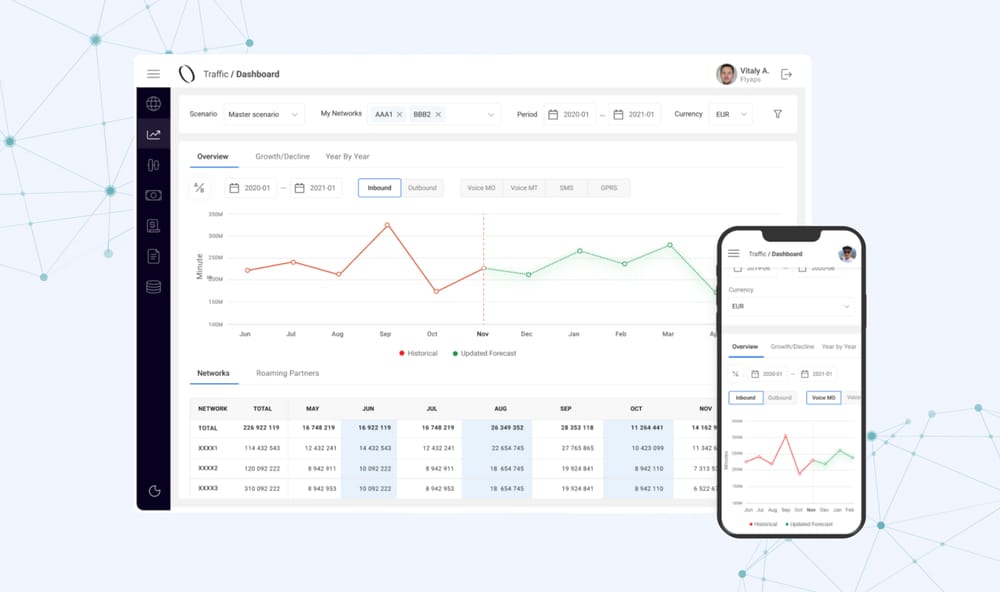Expand the My Networks selector

(x=490, y=114)
